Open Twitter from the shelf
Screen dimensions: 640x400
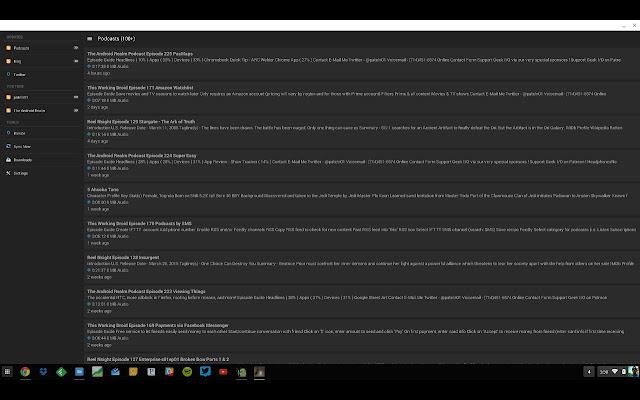pos(205,372)
